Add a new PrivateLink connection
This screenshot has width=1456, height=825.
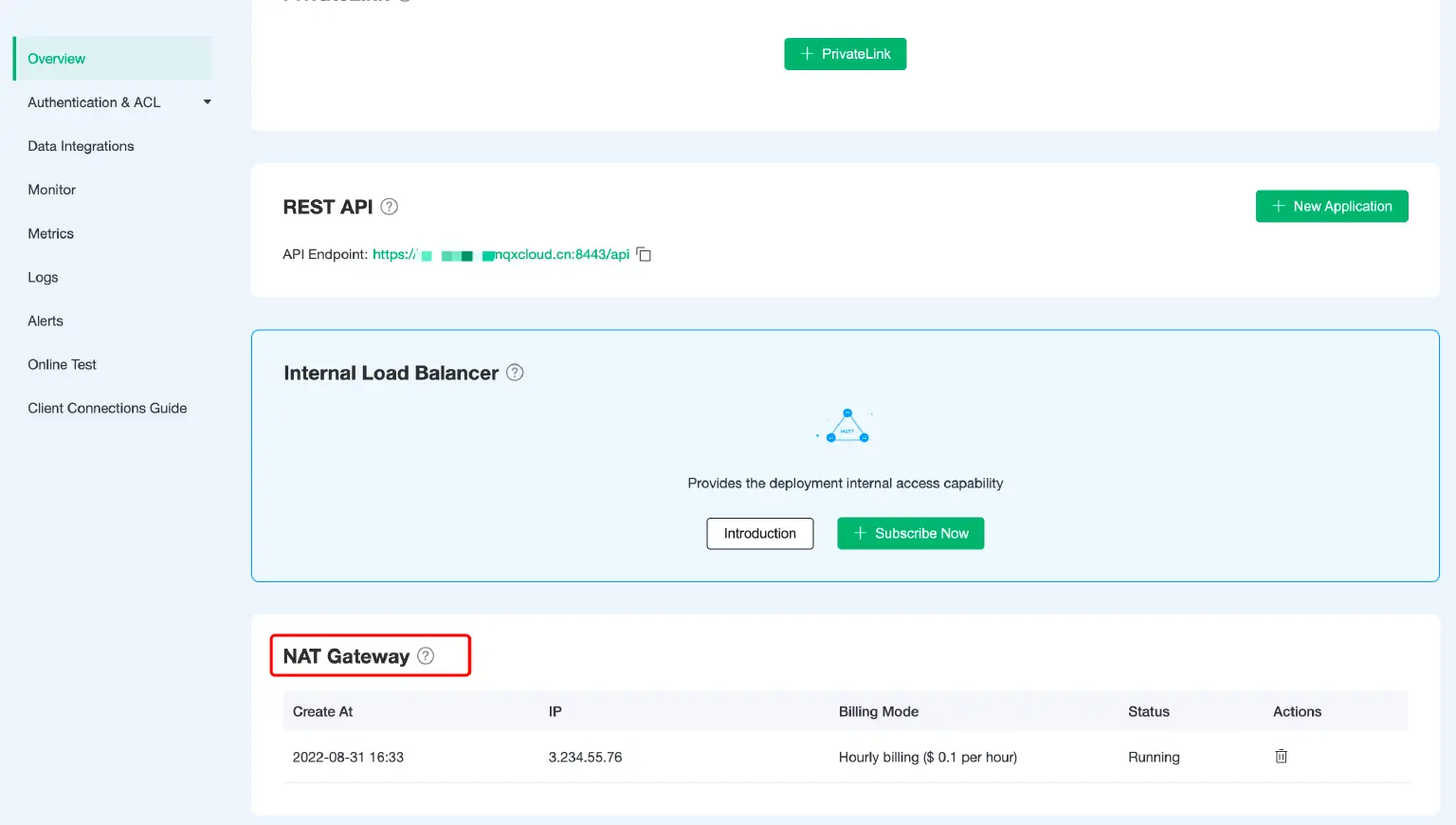pyautogui.click(x=845, y=54)
